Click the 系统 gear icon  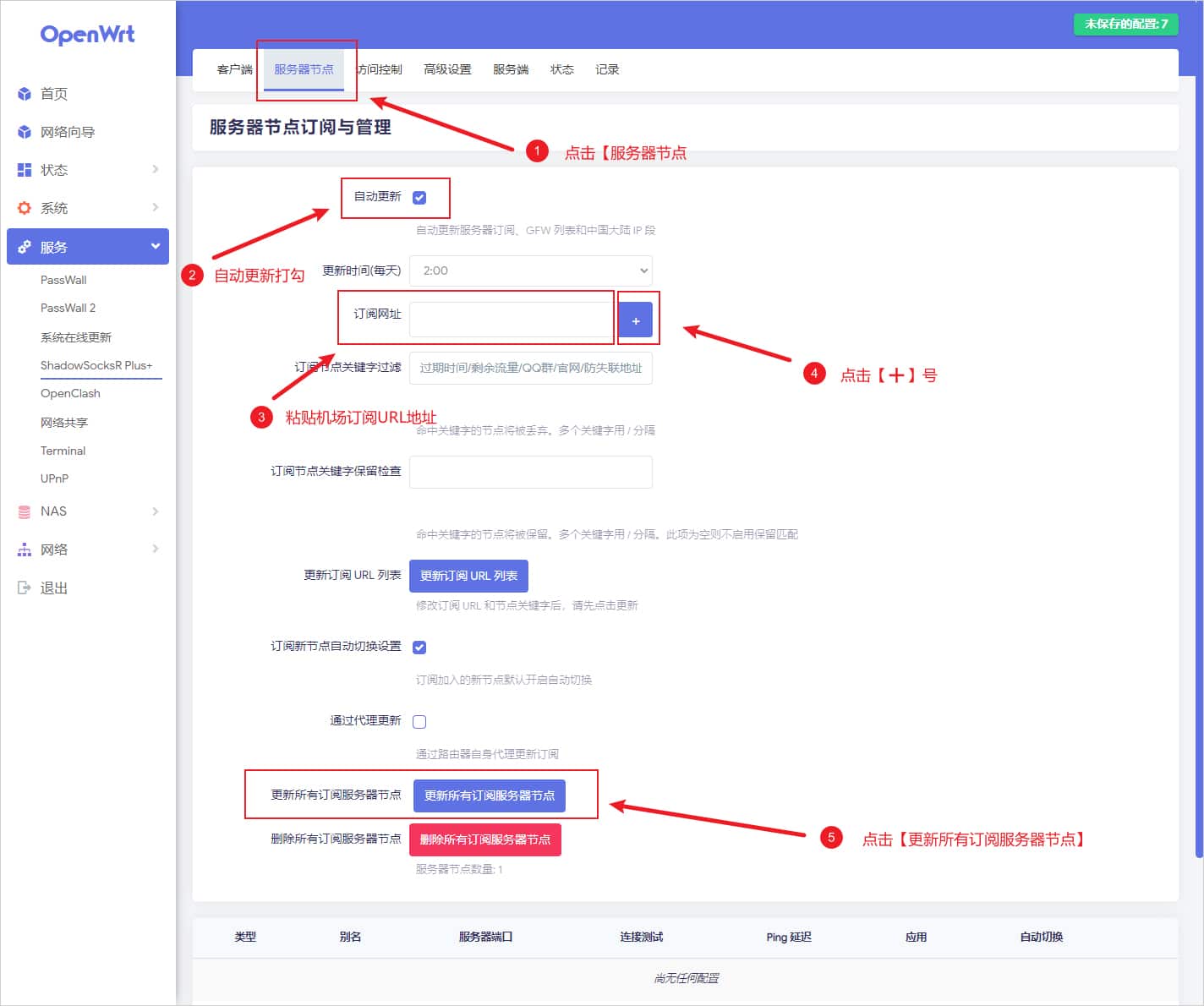coord(25,208)
